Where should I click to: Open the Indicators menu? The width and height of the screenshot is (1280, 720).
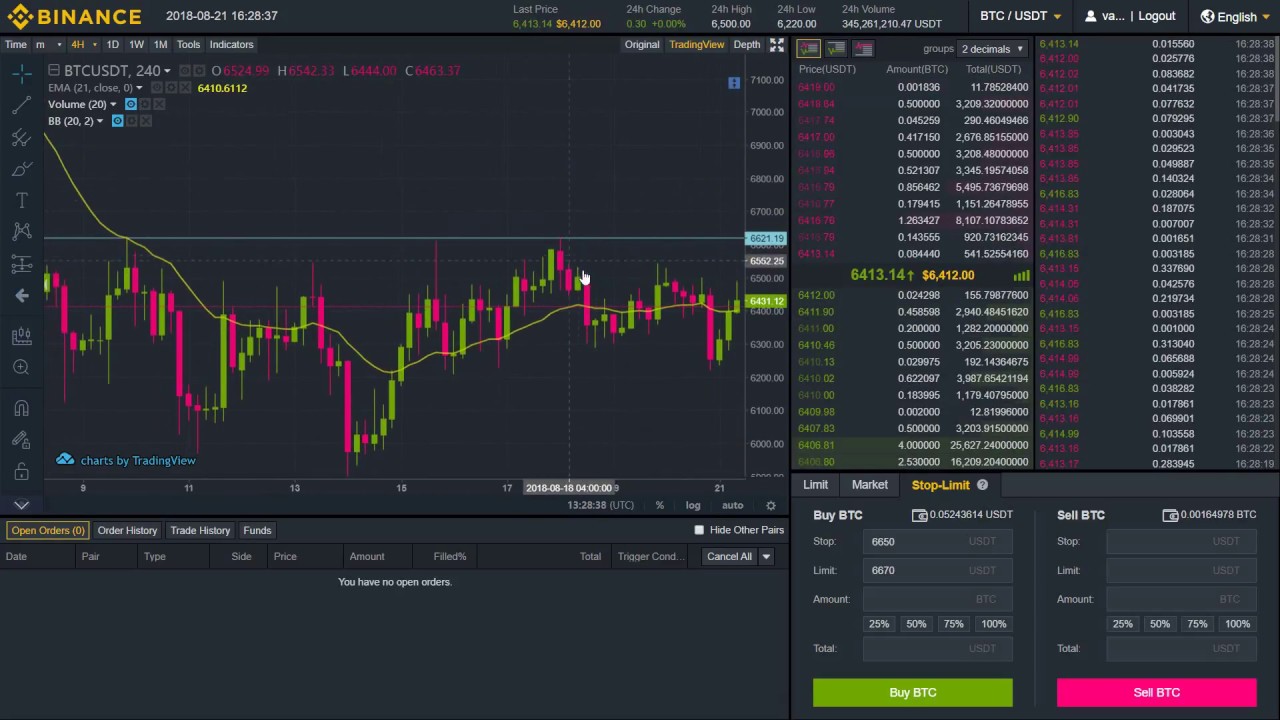(231, 44)
